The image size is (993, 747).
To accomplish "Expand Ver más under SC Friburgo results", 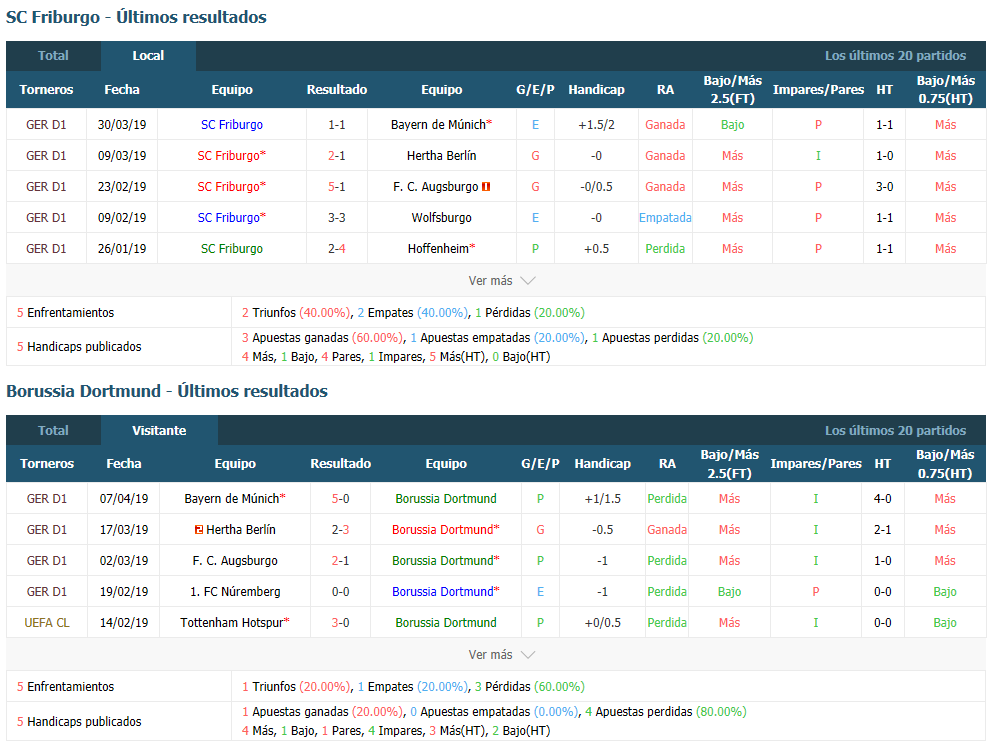I will click(x=502, y=280).
